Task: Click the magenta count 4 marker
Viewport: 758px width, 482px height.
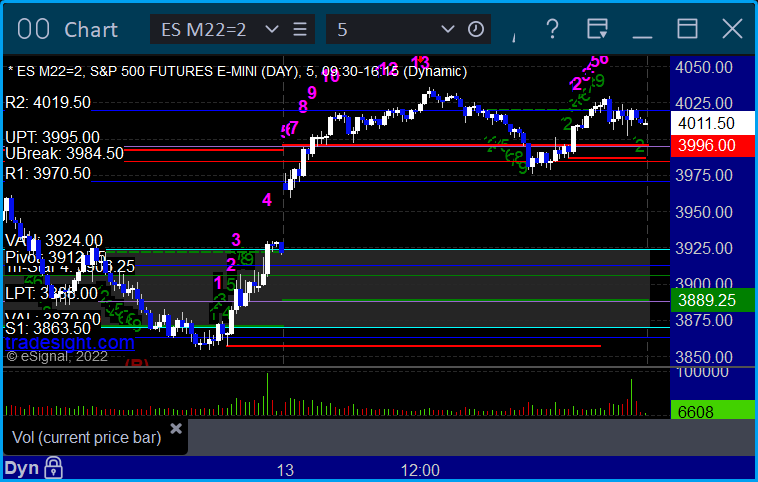Action: pos(267,200)
